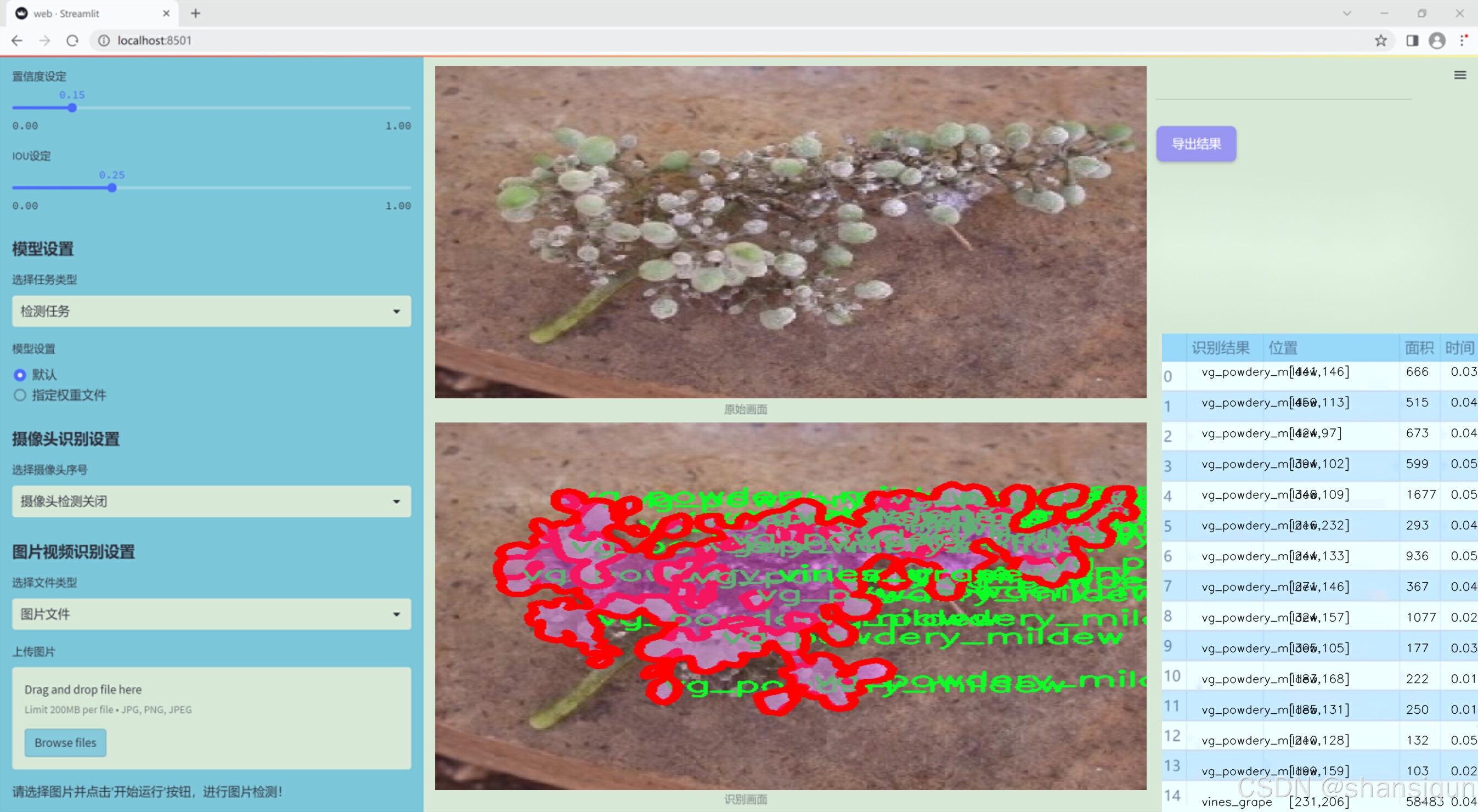Select the 指定权重文件 radio option
Screen dimensions: 1478x812
20,395
